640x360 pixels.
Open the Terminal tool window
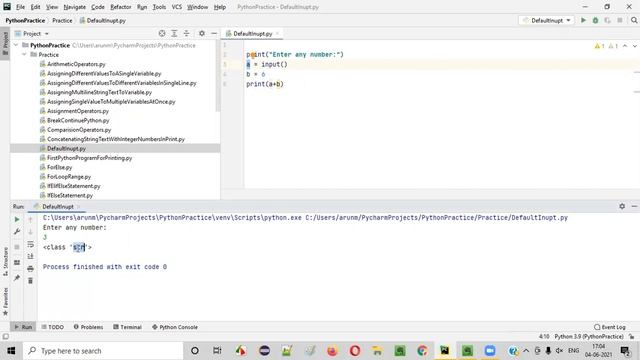pos(127,327)
